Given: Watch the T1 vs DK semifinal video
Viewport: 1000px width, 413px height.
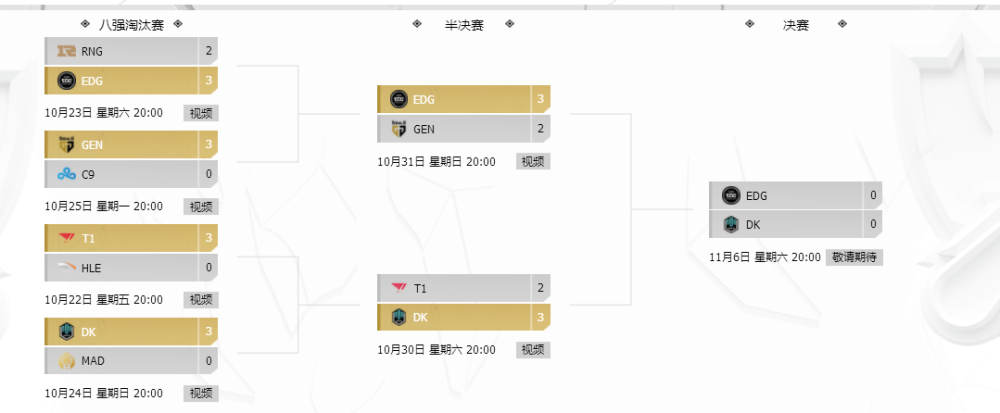Looking at the screenshot, I should [x=533, y=350].
